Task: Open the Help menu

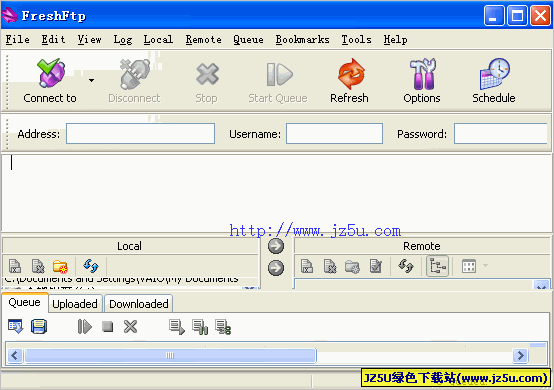Action: tap(395, 40)
